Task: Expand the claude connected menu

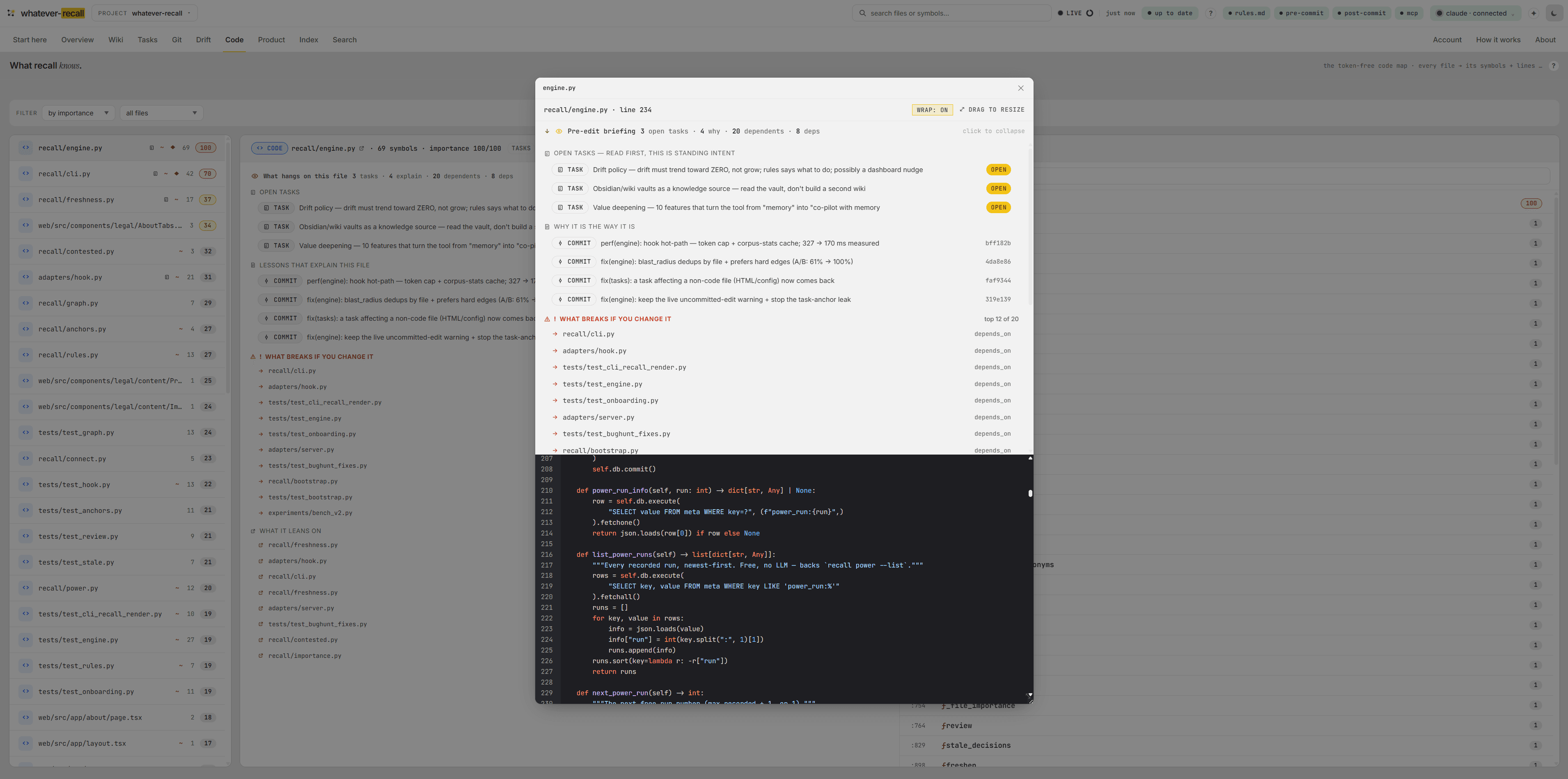Action: coord(1476,13)
